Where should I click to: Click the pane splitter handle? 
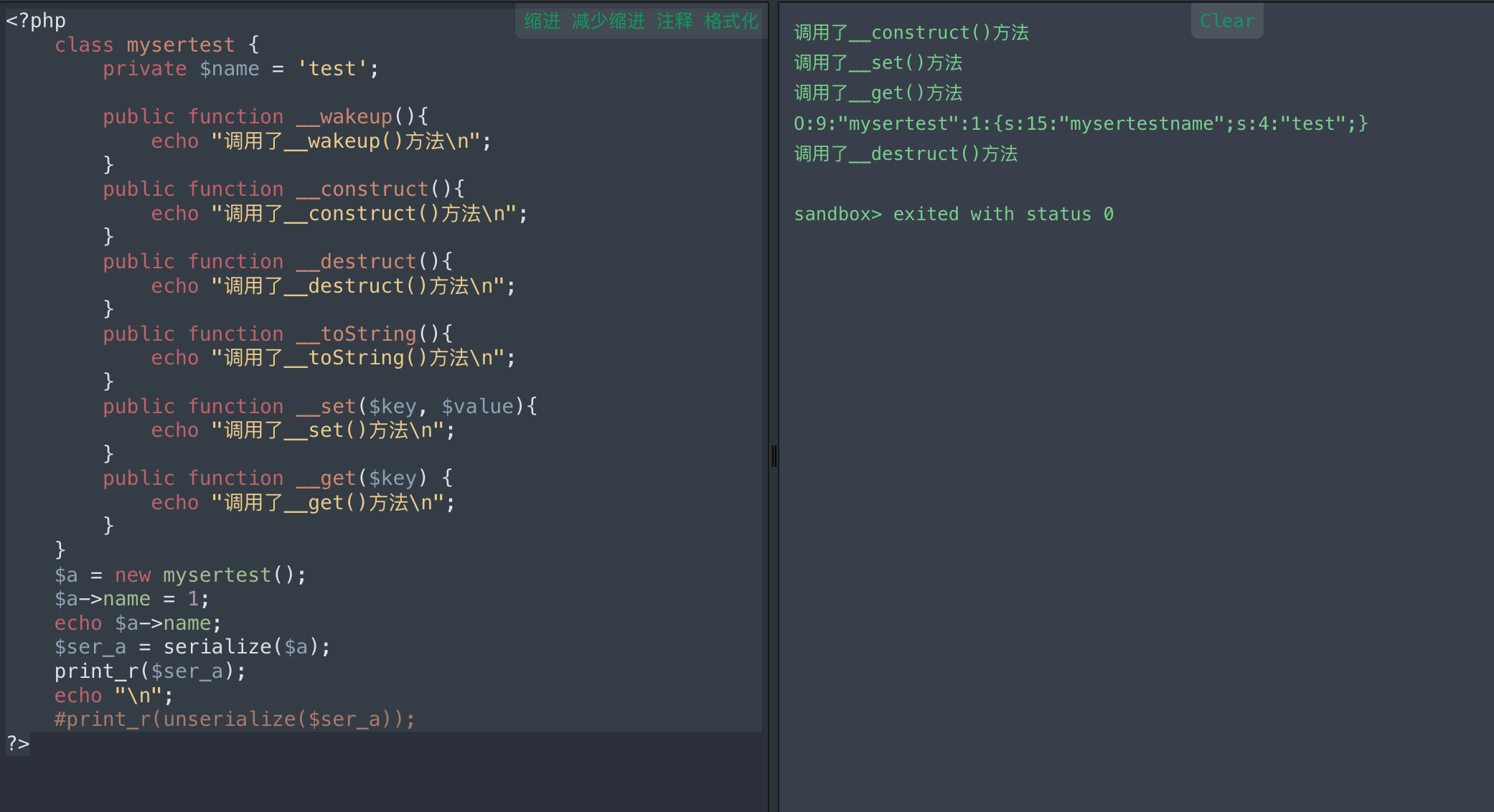(774, 455)
